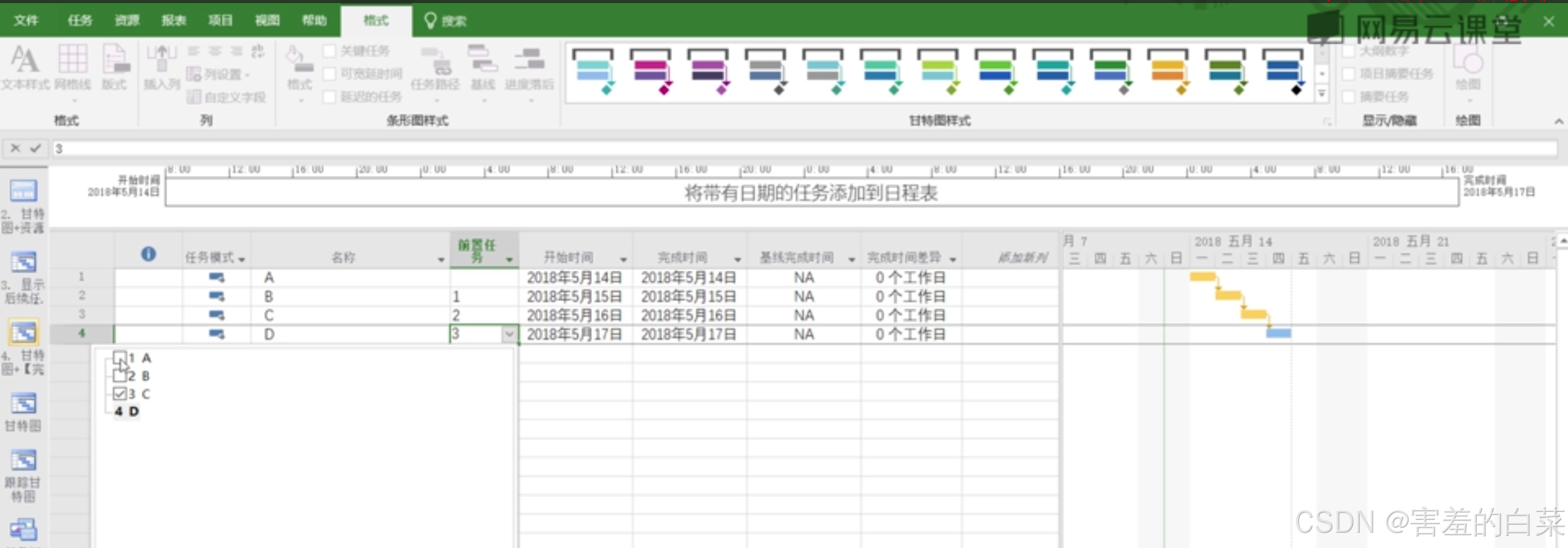Click the task mode icon in row A

[x=217, y=278]
